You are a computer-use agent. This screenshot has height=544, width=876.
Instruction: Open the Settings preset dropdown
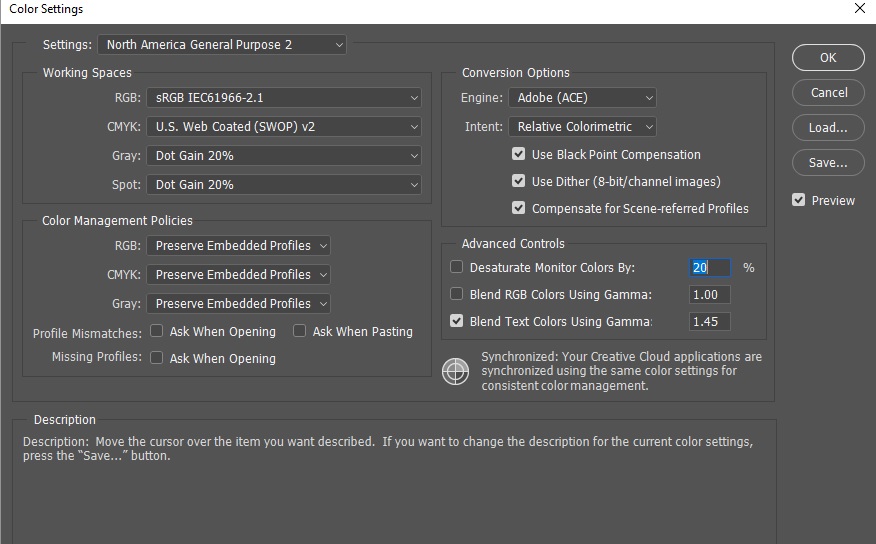tap(222, 45)
